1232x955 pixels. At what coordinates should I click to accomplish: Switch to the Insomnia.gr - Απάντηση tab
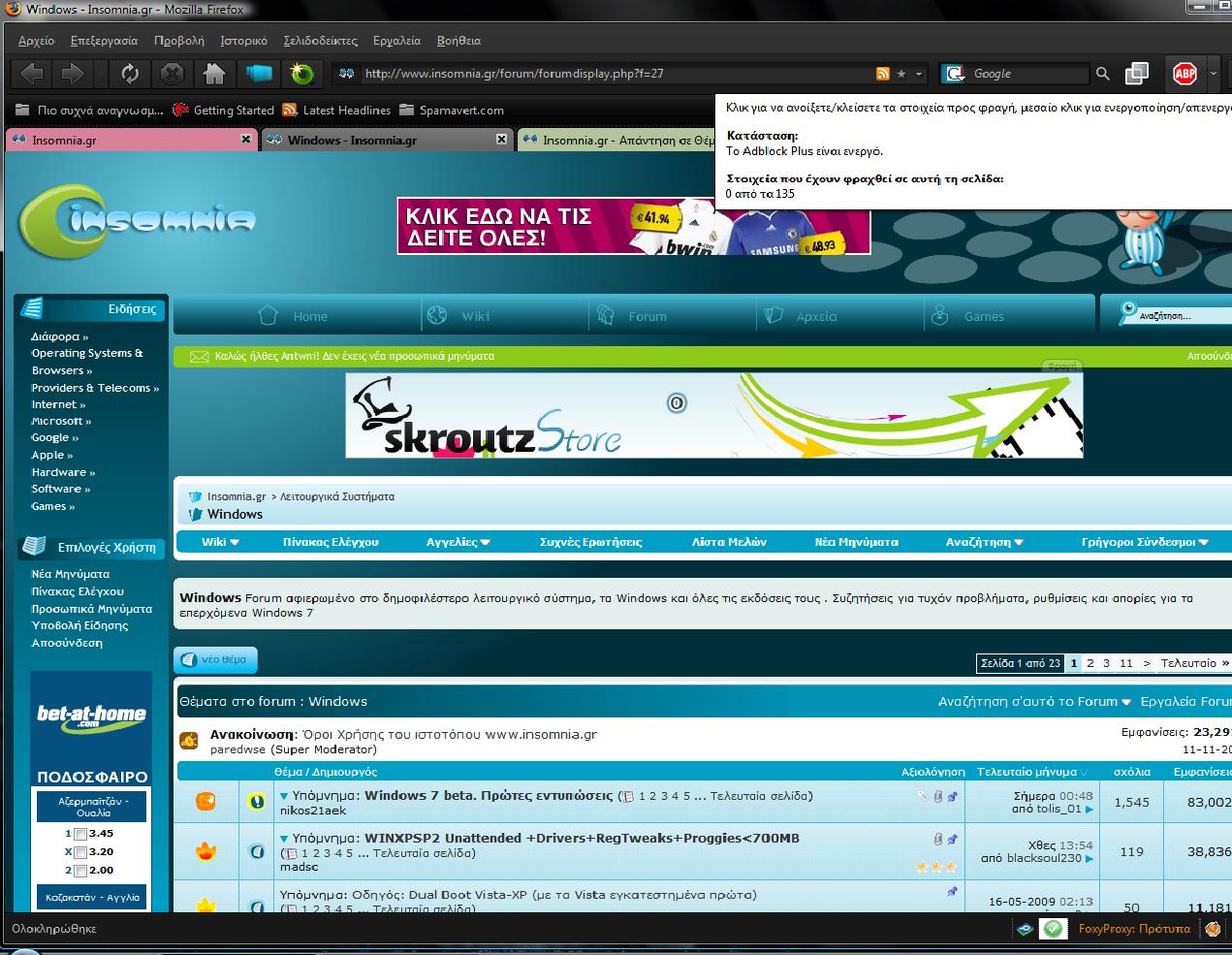[x=616, y=140]
